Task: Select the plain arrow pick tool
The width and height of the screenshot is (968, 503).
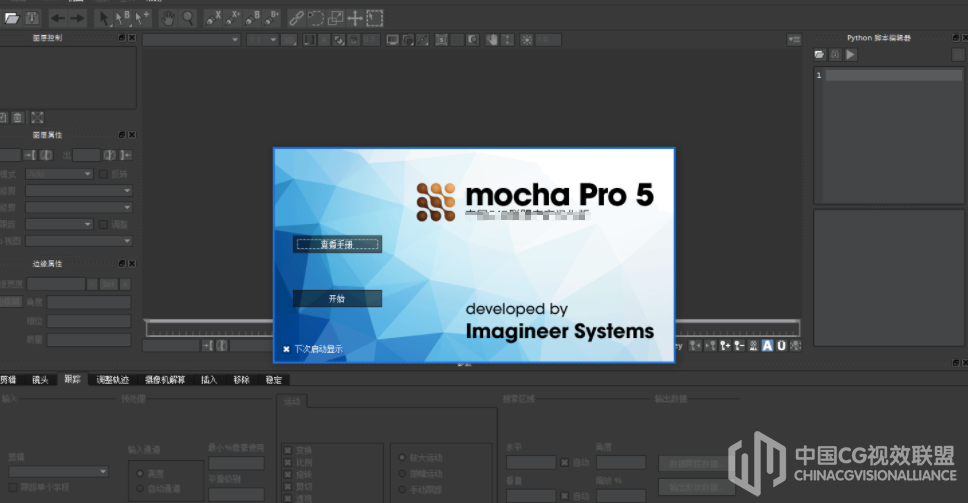Action: pos(104,19)
